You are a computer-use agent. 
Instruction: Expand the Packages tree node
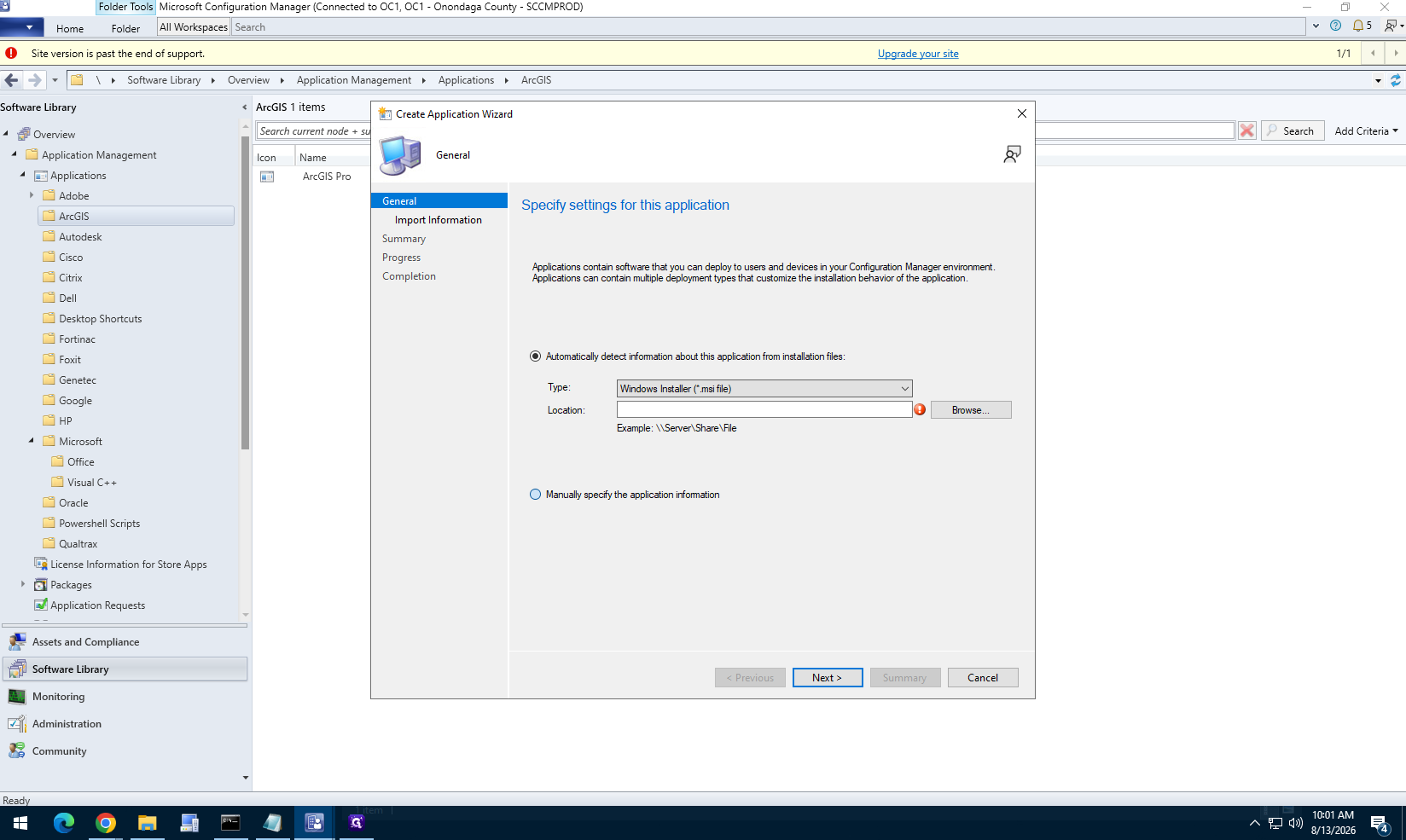pos(23,584)
